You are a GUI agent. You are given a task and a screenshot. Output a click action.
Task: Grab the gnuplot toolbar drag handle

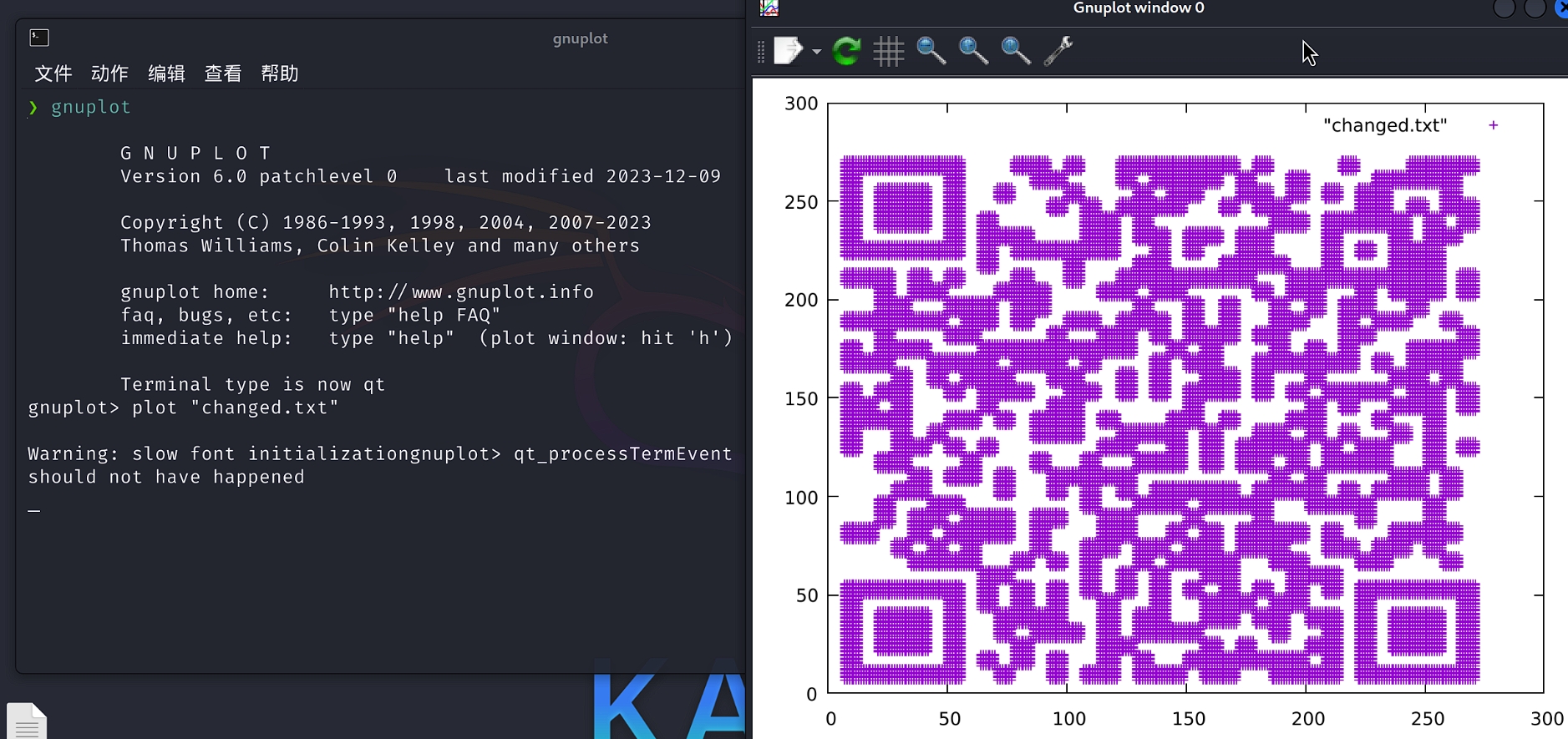coord(760,52)
